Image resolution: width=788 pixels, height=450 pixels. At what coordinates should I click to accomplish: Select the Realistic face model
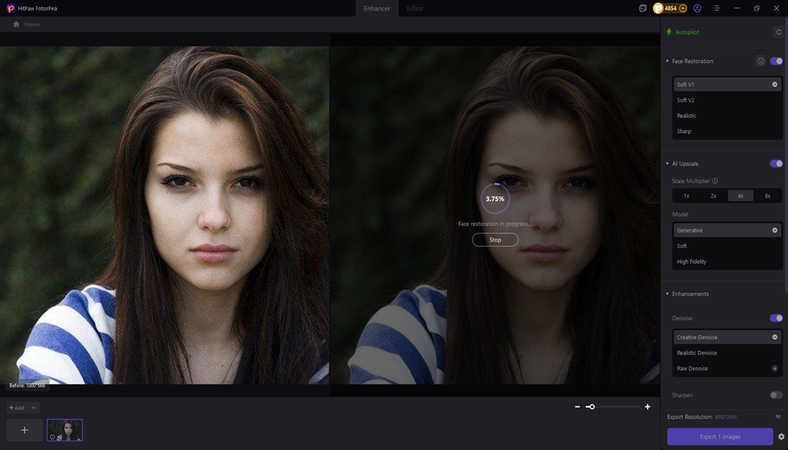[727, 116]
